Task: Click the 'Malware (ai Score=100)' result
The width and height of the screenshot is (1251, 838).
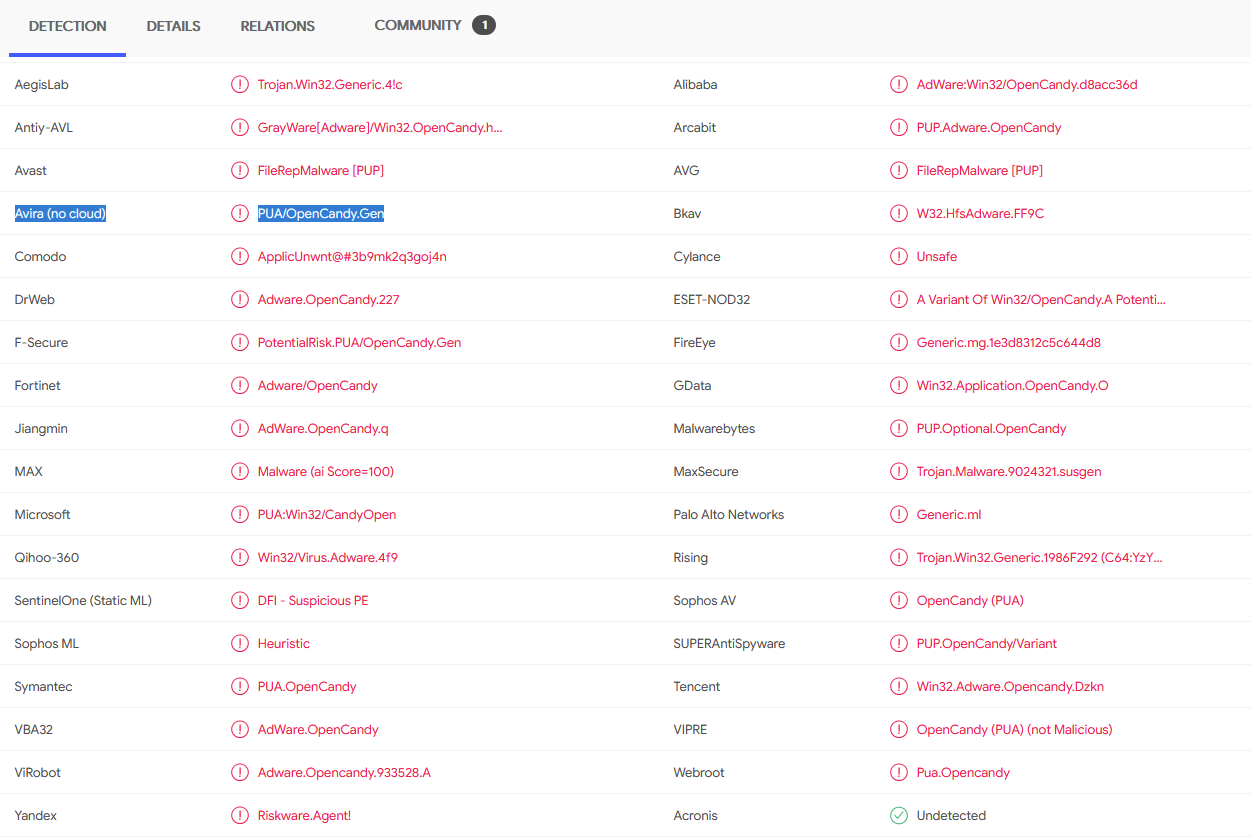Action: 326,472
